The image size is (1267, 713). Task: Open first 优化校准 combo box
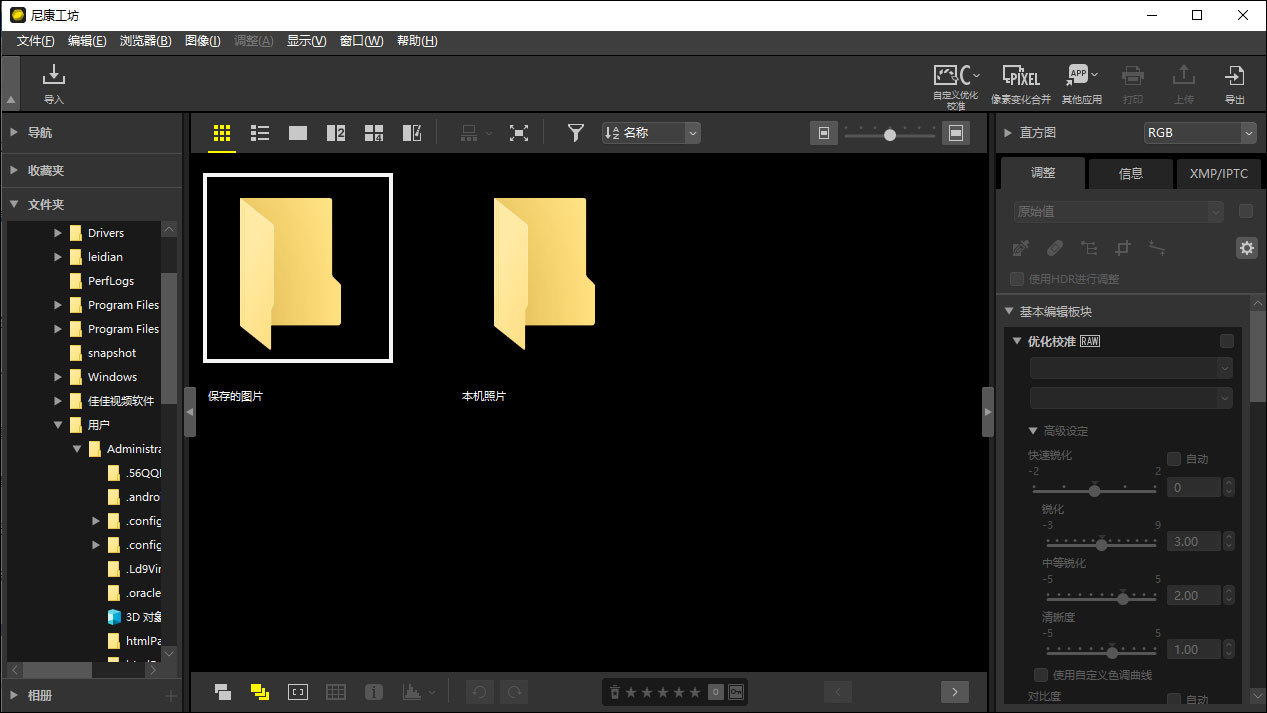click(1131, 369)
